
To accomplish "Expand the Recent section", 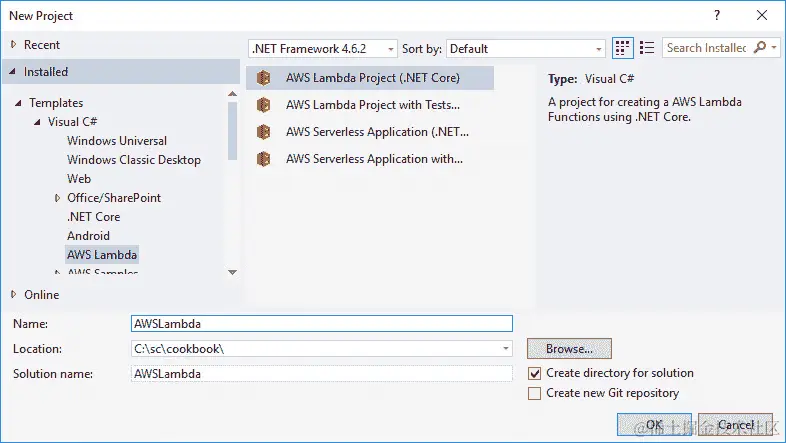I will [x=14, y=45].
